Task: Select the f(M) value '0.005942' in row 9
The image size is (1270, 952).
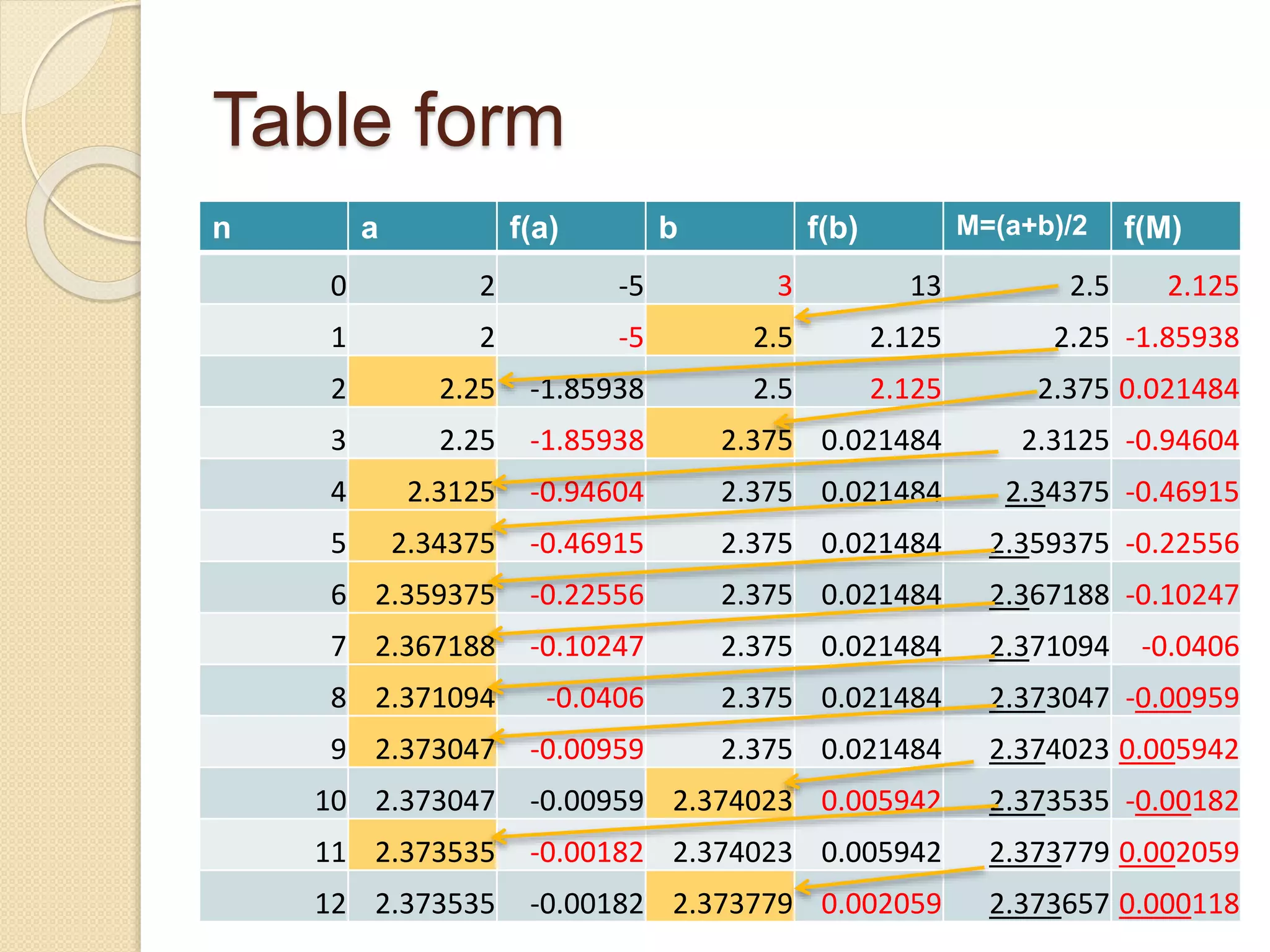Action: click(1179, 749)
